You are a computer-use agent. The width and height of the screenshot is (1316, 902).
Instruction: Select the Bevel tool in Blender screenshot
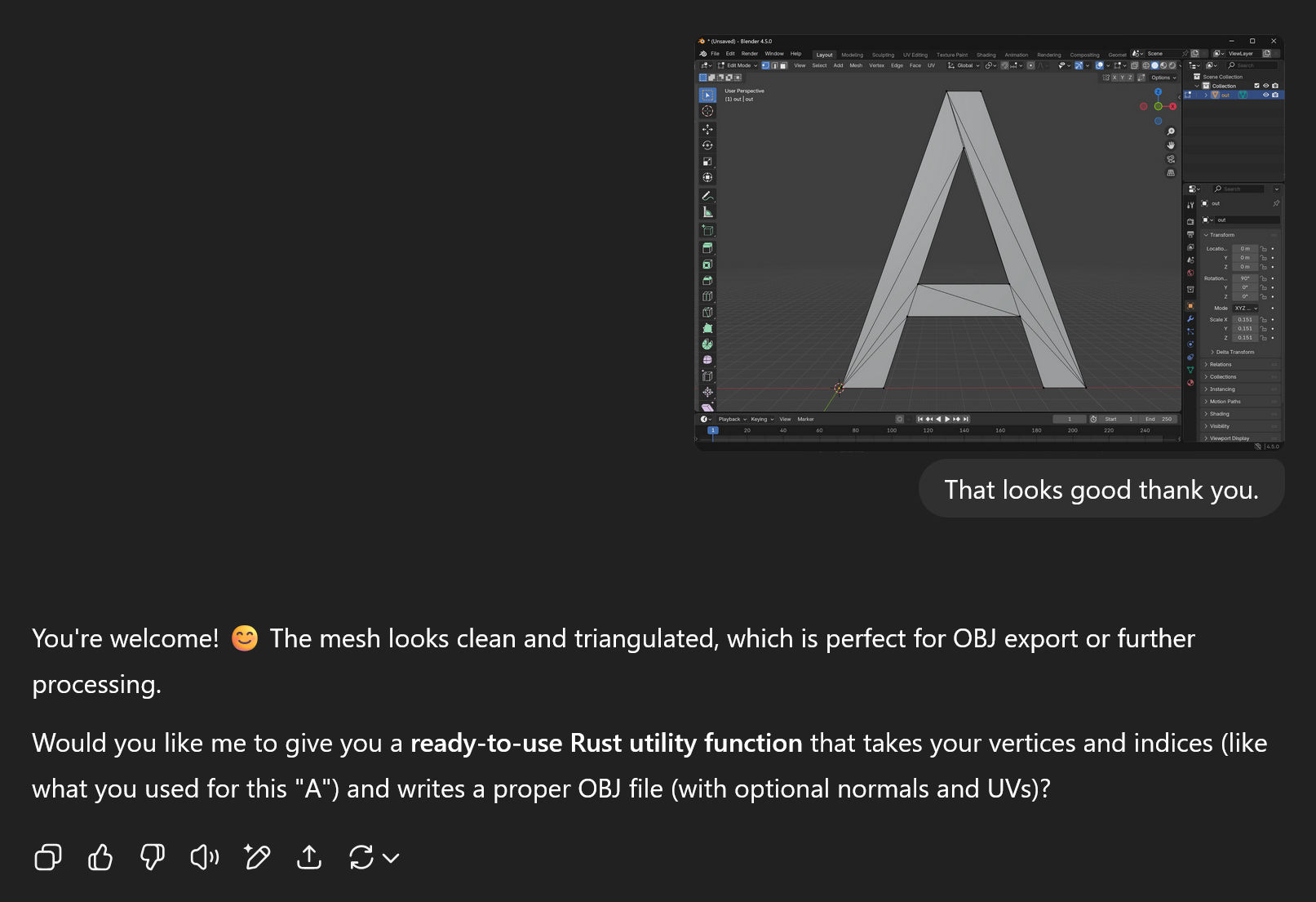[x=707, y=281]
